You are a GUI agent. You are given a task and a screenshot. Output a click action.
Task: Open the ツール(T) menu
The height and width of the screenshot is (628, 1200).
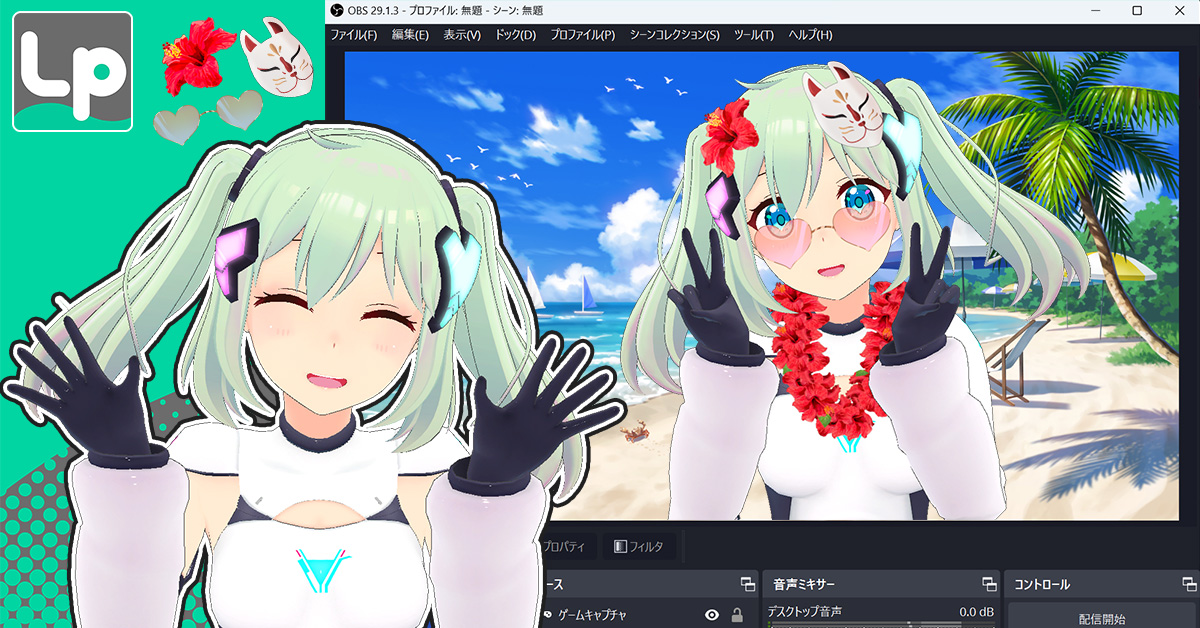[x=754, y=35]
